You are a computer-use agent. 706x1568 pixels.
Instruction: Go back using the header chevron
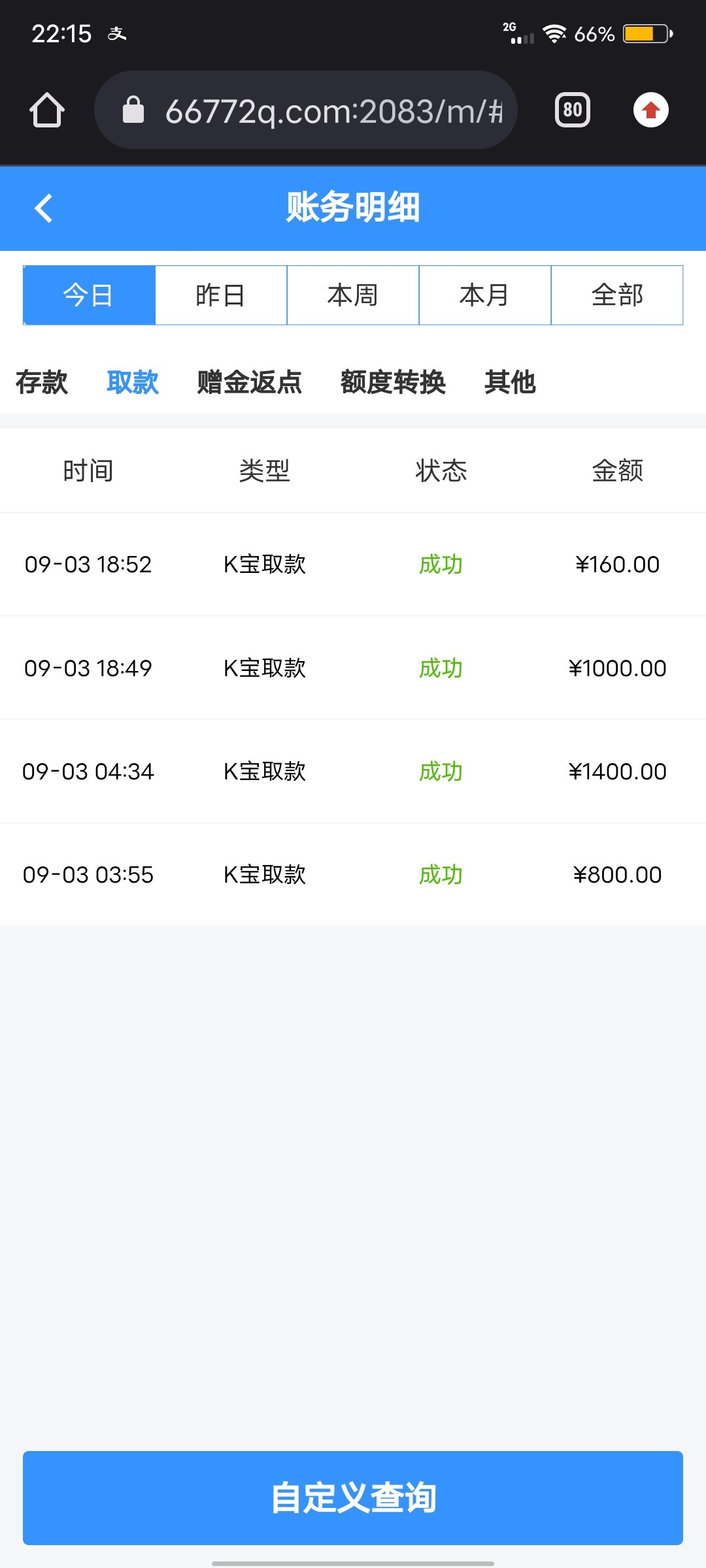[x=44, y=208]
